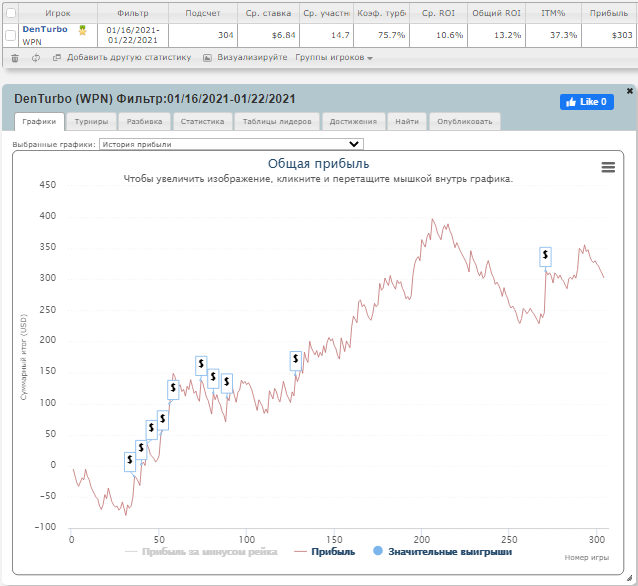Click the add statistics window icon
638x586 pixels.
coord(57,58)
